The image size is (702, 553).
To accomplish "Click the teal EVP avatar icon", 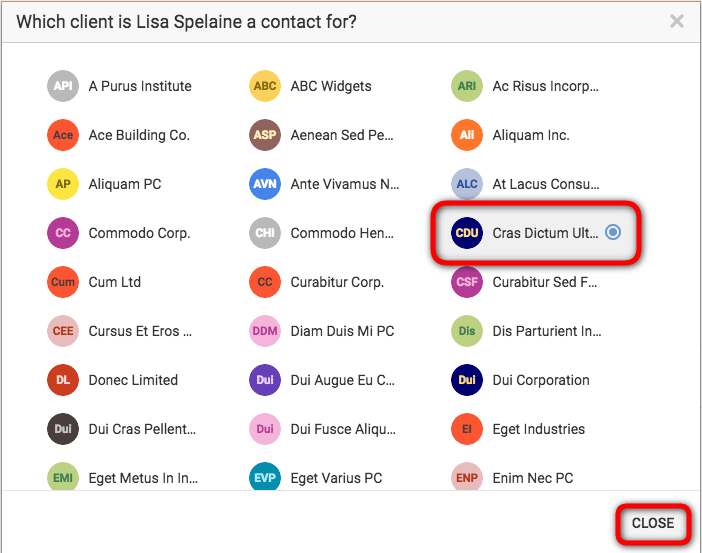I will pyautogui.click(x=265, y=477).
